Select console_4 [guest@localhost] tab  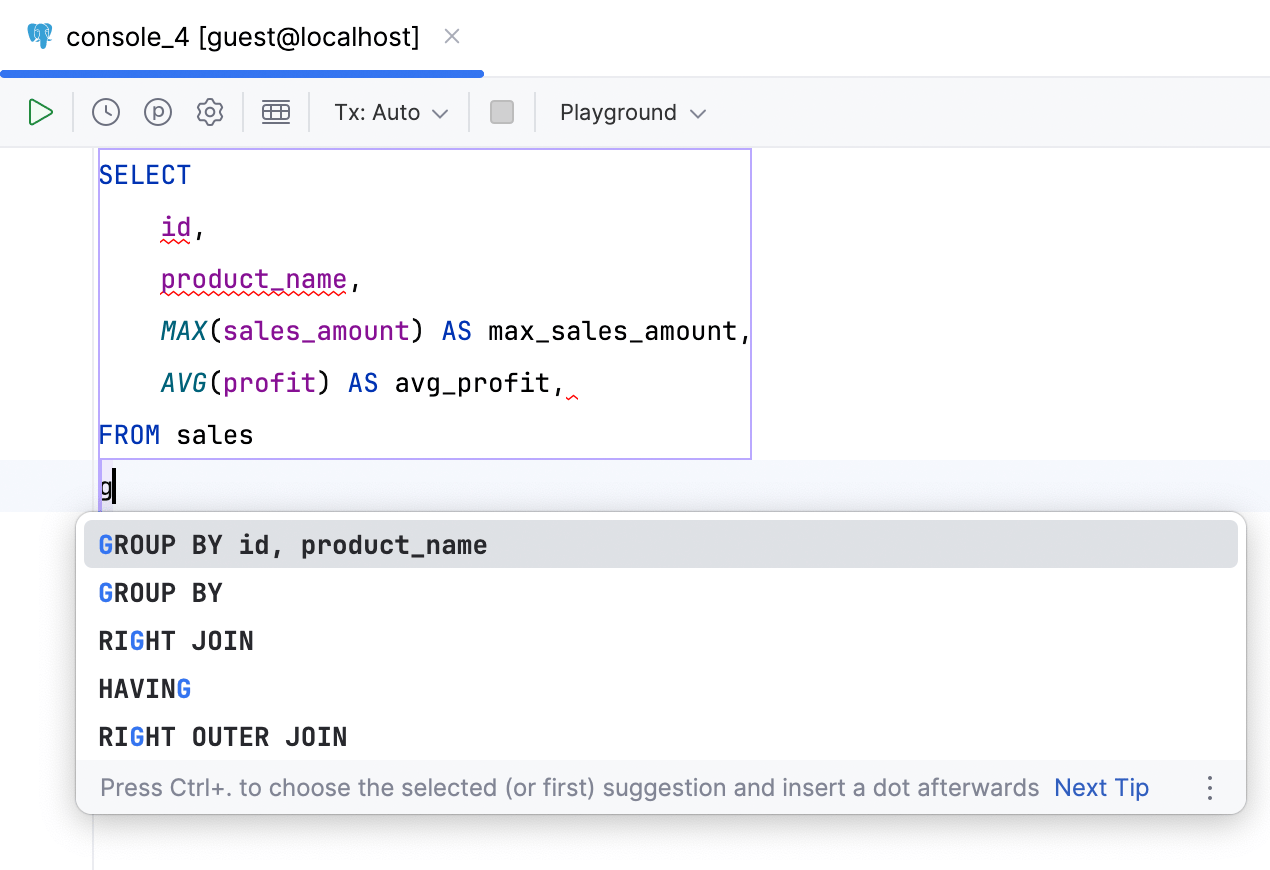tap(242, 37)
